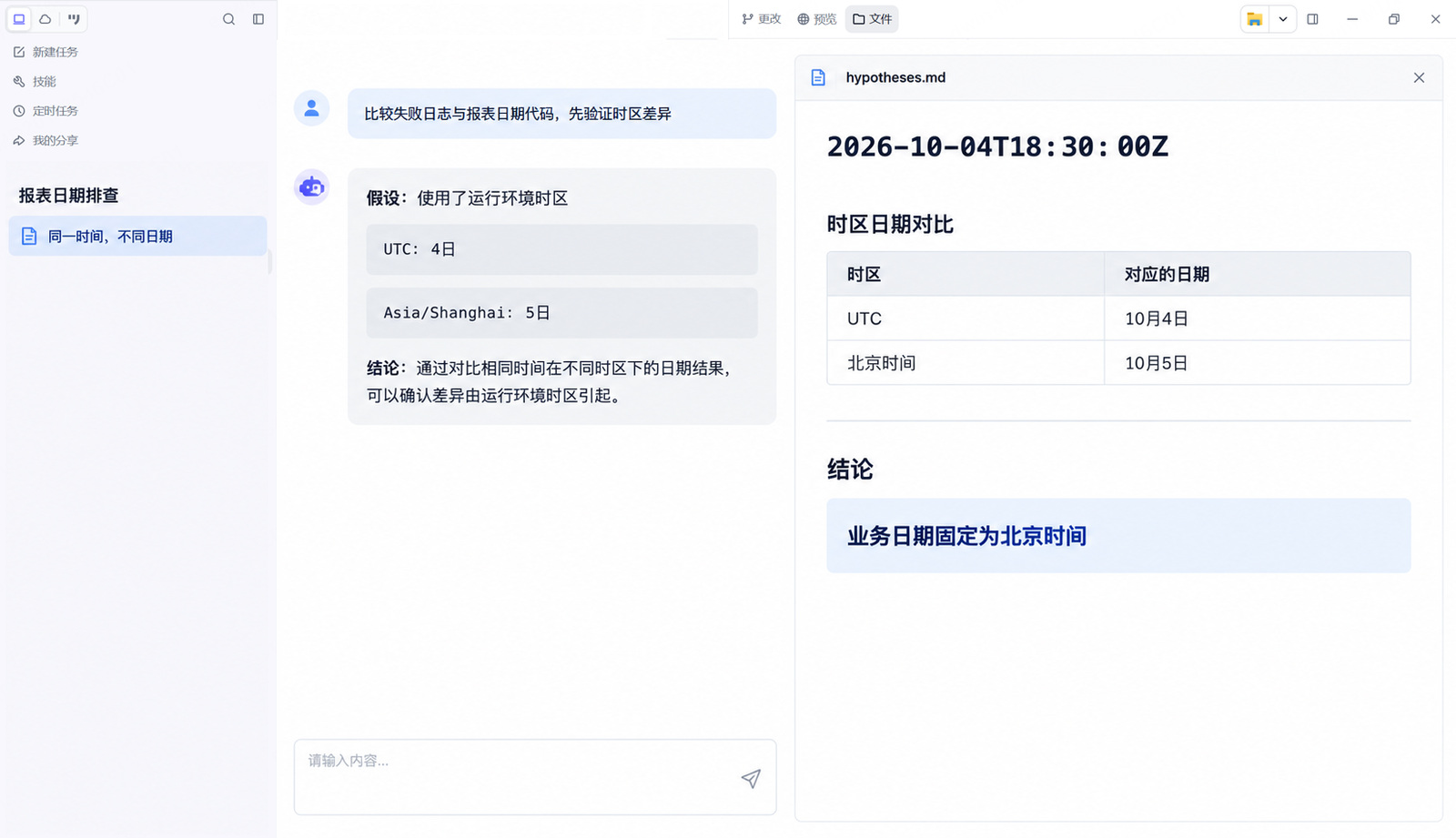Start a new task via 新建任务
The height and width of the screenshot is (838, 1456).
[45, 52]
